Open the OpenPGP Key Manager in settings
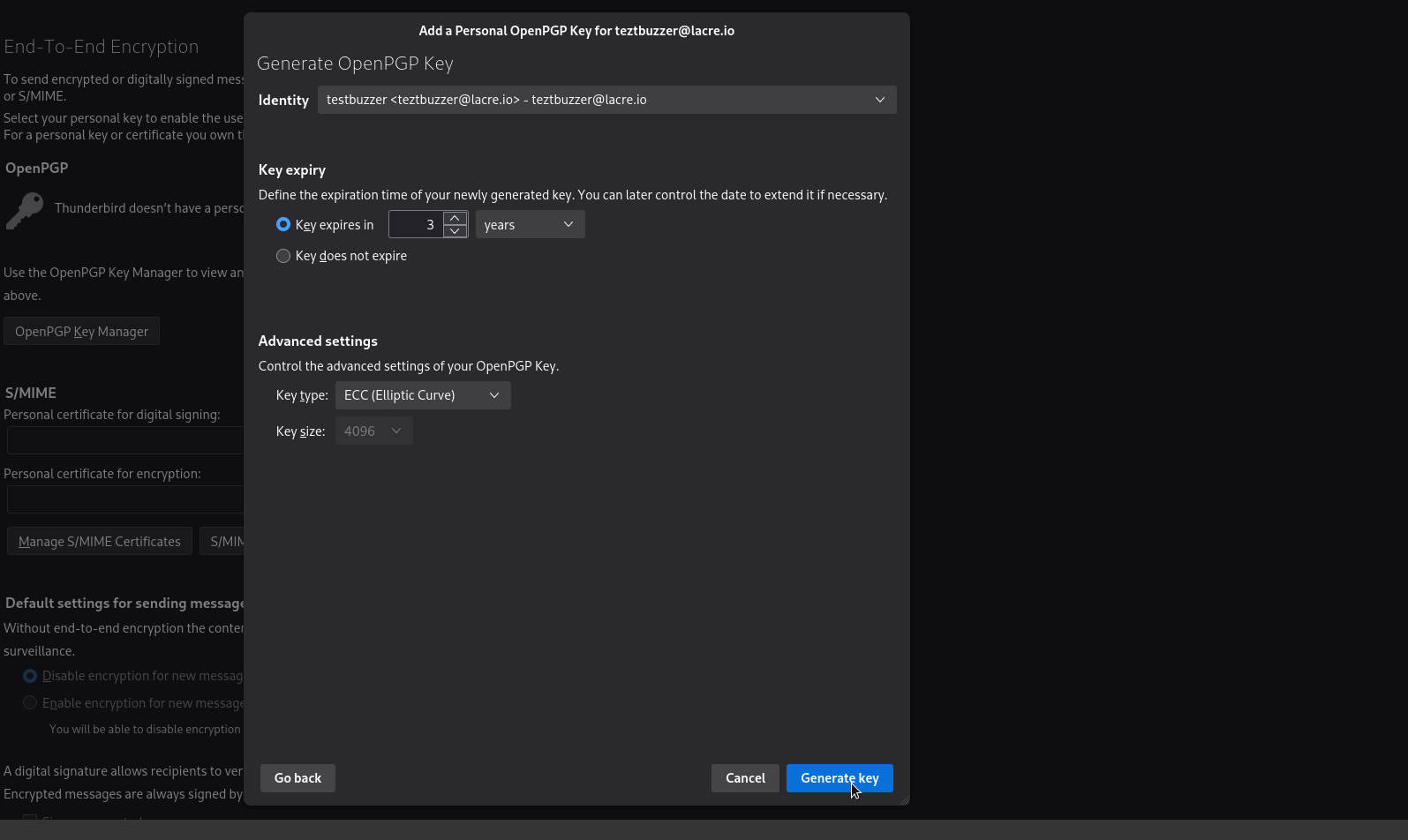The width and height of the screenshot is (1408, 840). pos(81,332)
